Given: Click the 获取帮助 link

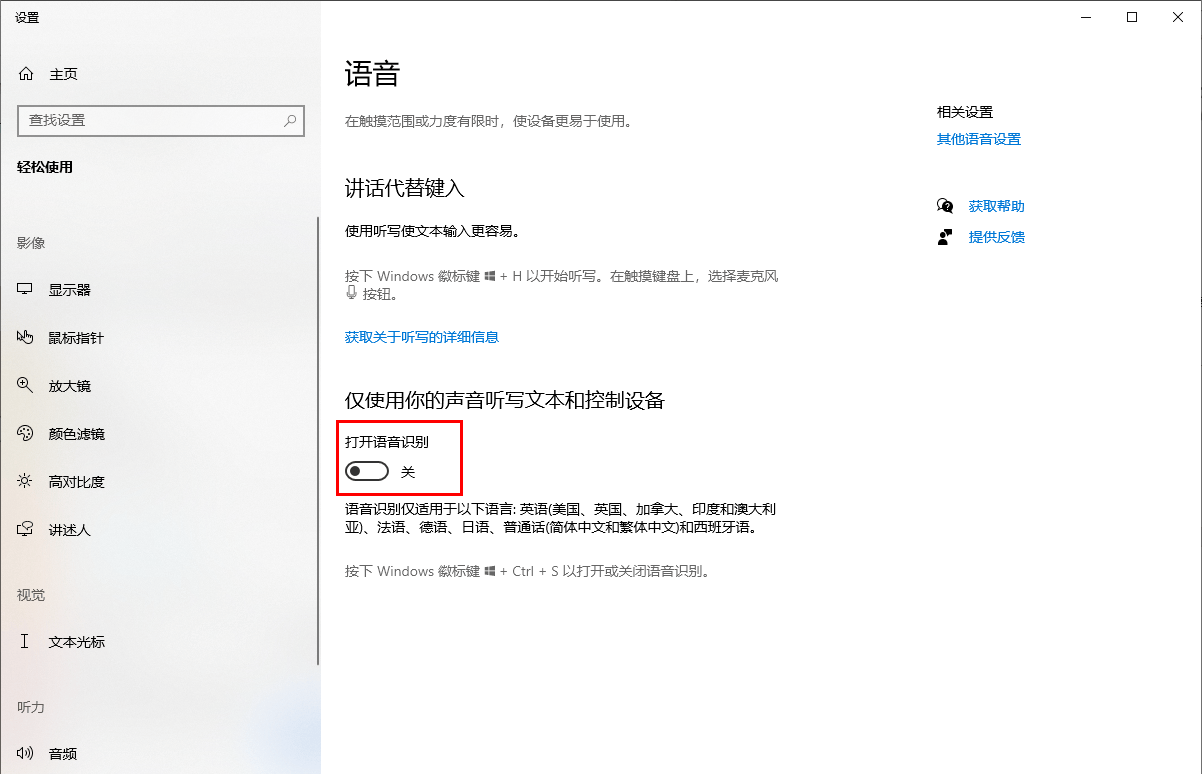Looking at the screenshot, I should [997, 206].
